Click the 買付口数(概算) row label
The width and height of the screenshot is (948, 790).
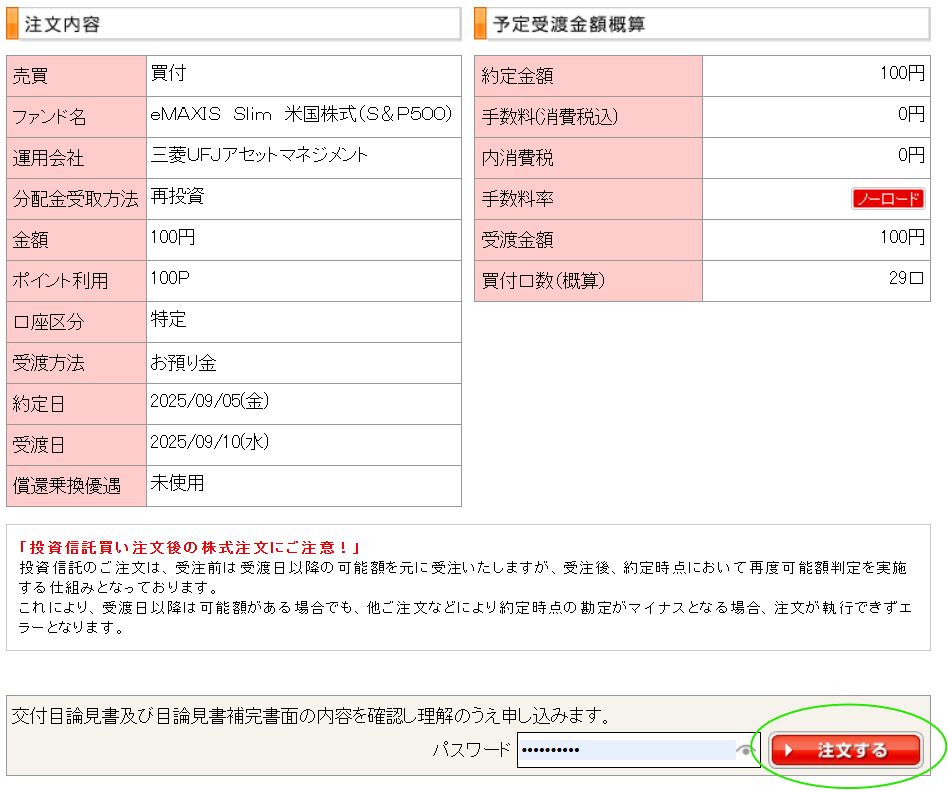tap(543, 281)
